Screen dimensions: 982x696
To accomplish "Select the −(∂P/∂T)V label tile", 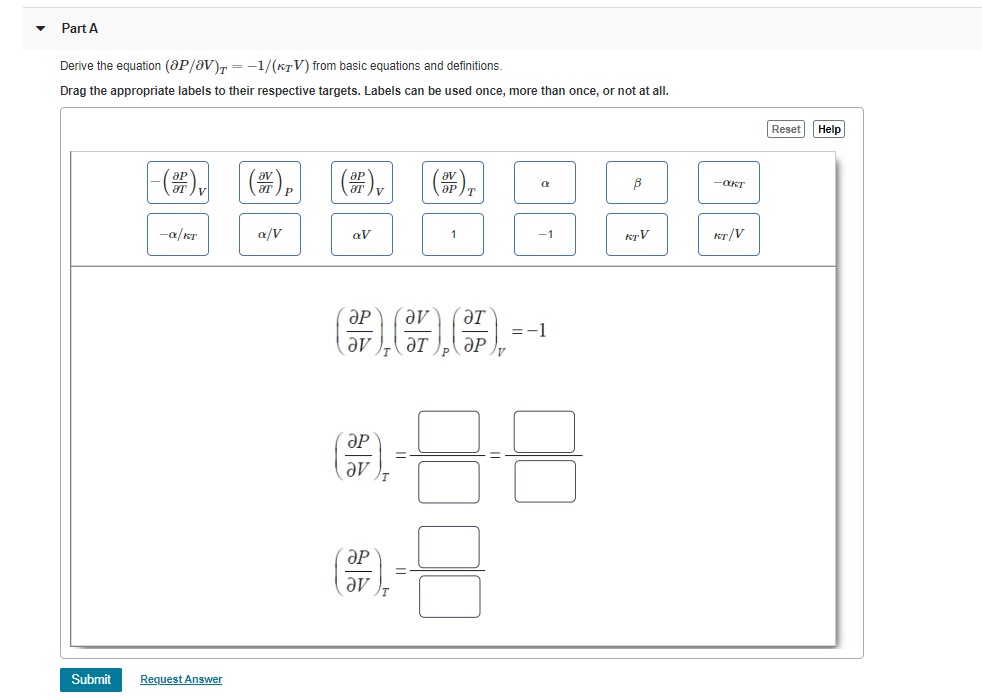I will tap(178, 182).
